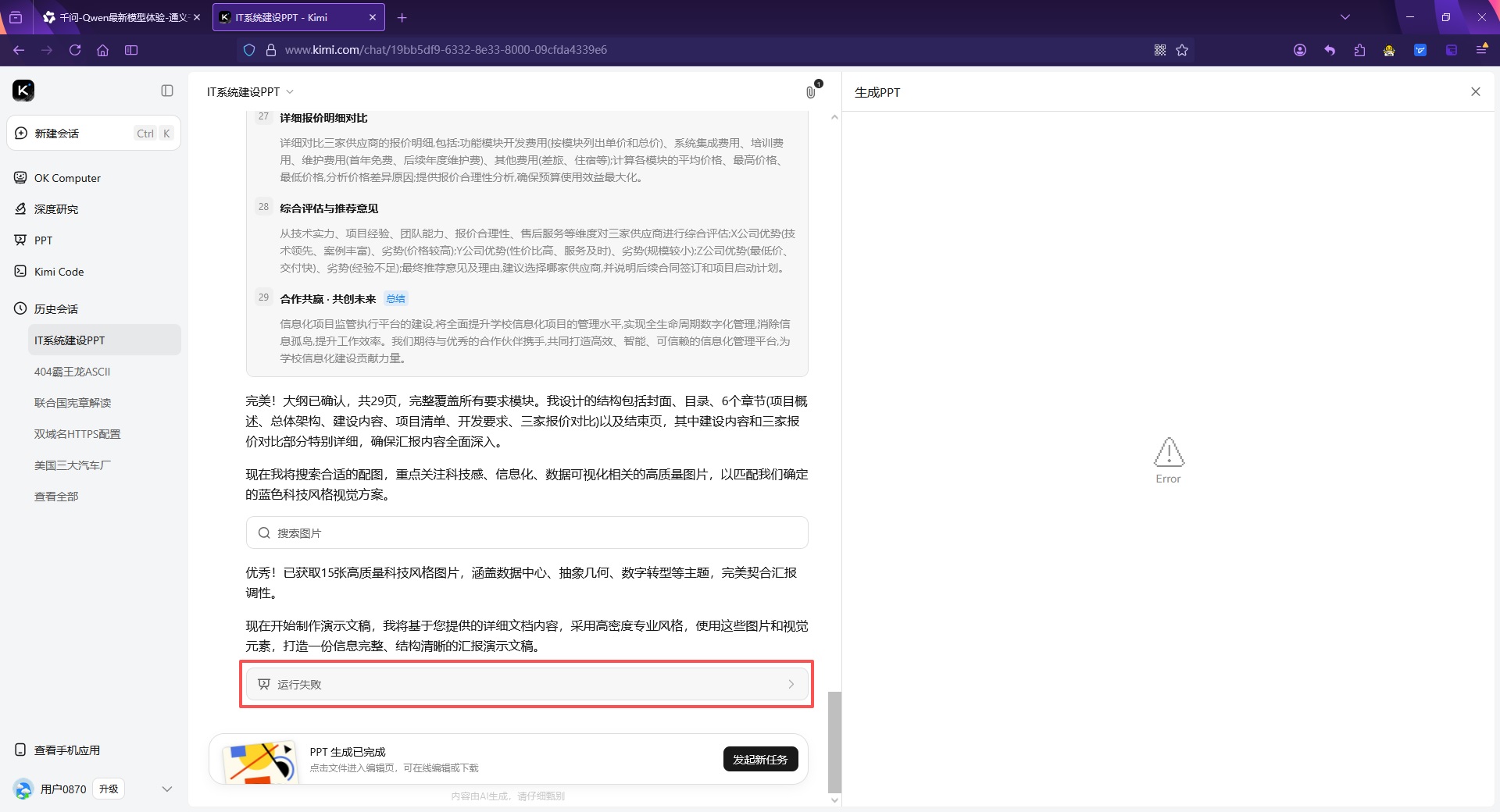Click the paperclip attachment icon showing badge 1
The height and width of the screenshot is (812, 1500).
pyautogui.click(x=812, y=91)
